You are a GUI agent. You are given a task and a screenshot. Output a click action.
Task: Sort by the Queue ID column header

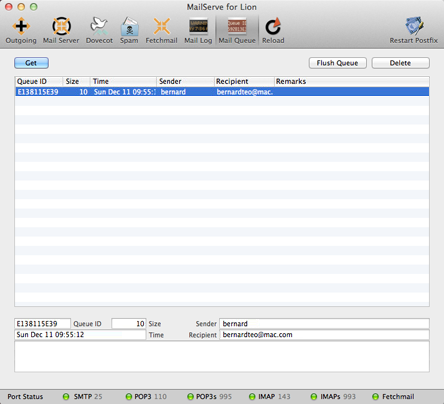(x=39, y=81)
